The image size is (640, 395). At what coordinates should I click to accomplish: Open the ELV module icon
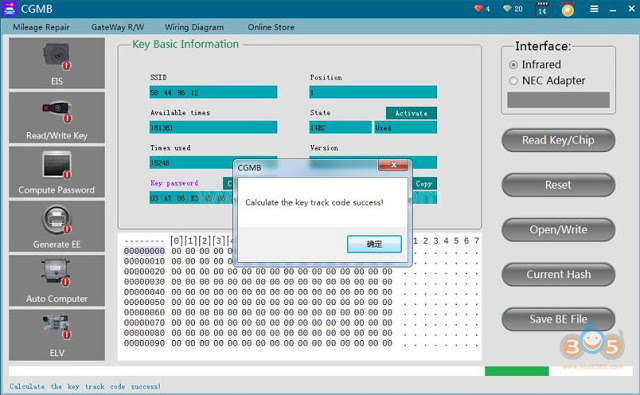tap(57, 335)
